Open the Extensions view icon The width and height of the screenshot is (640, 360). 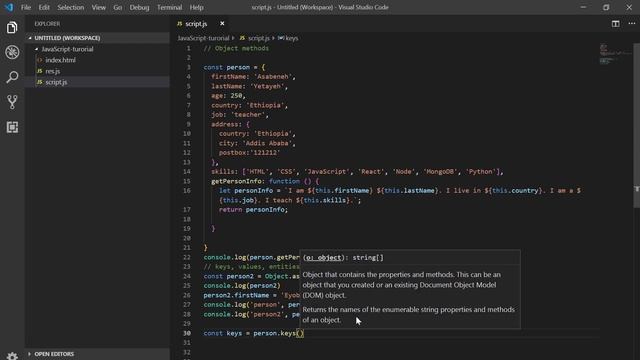(x=12, y=127)
